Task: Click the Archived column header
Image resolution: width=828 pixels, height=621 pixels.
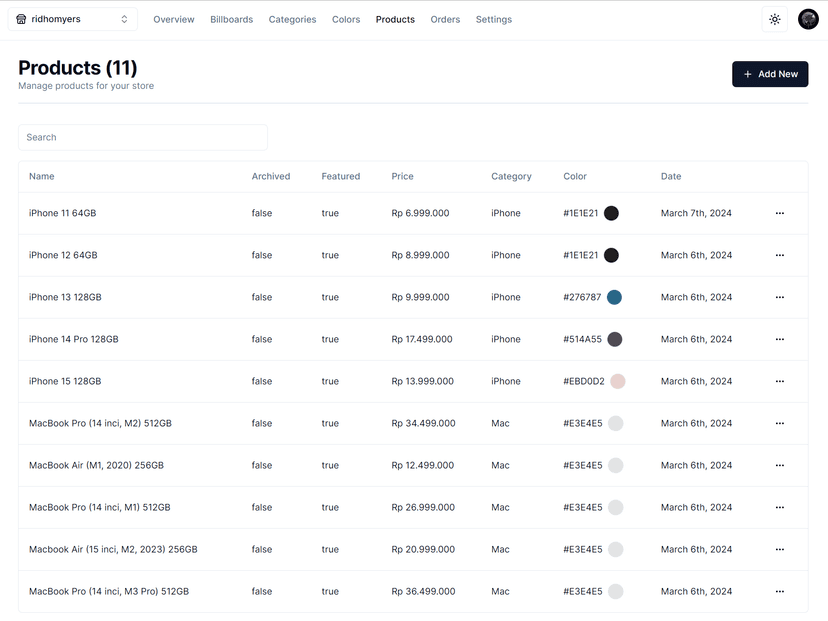Action: tap(271, 176)
